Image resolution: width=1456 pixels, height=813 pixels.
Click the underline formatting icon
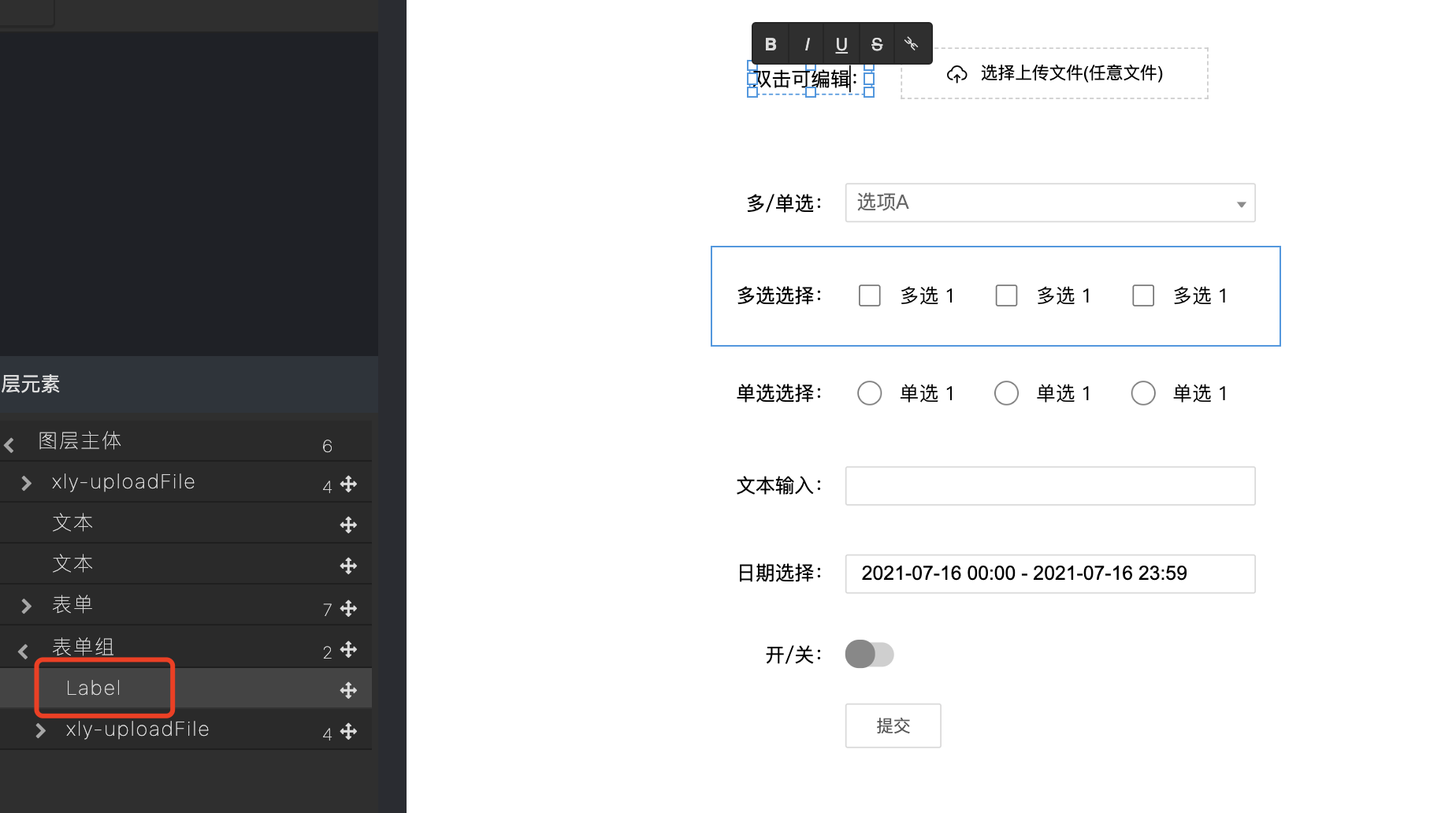click(x=841, y=44)
